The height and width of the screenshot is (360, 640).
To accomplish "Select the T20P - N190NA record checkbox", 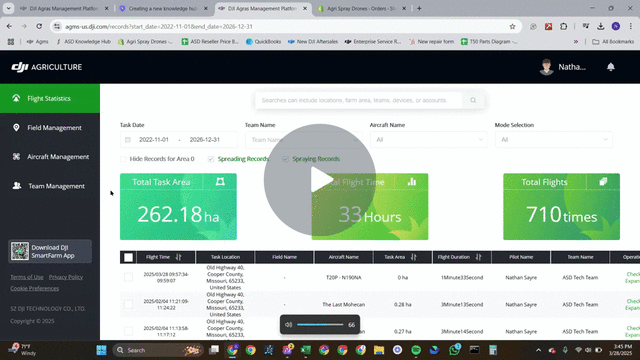I will coord(129,278).
